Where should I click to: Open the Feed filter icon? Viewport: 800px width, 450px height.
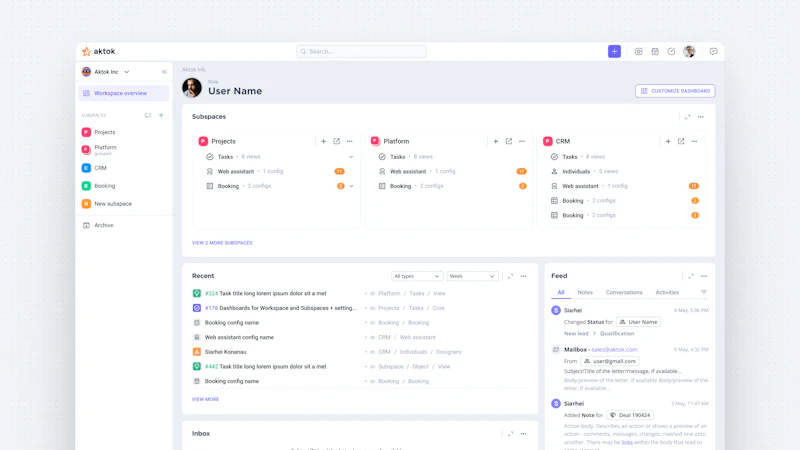(x=704, y=292)
